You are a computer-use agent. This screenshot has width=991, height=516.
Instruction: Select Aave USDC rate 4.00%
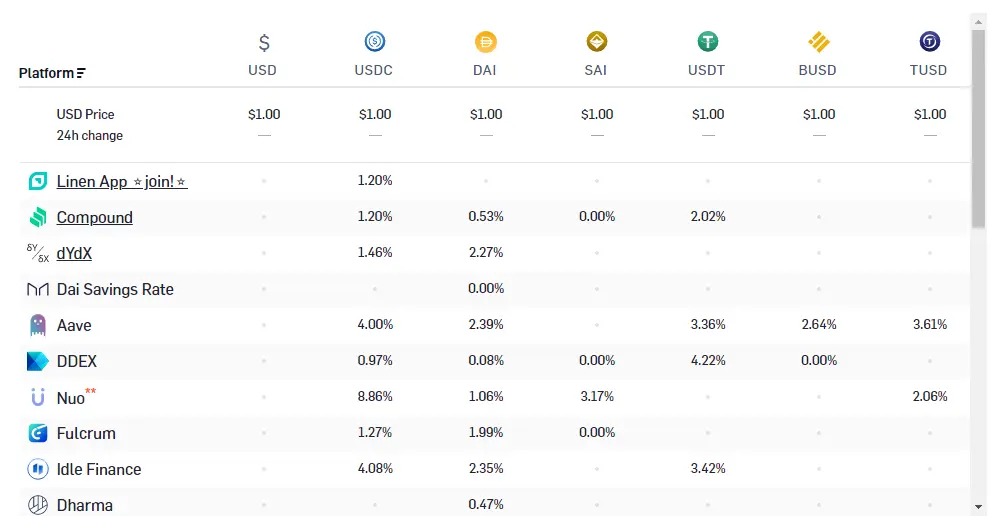click(375, 324)
